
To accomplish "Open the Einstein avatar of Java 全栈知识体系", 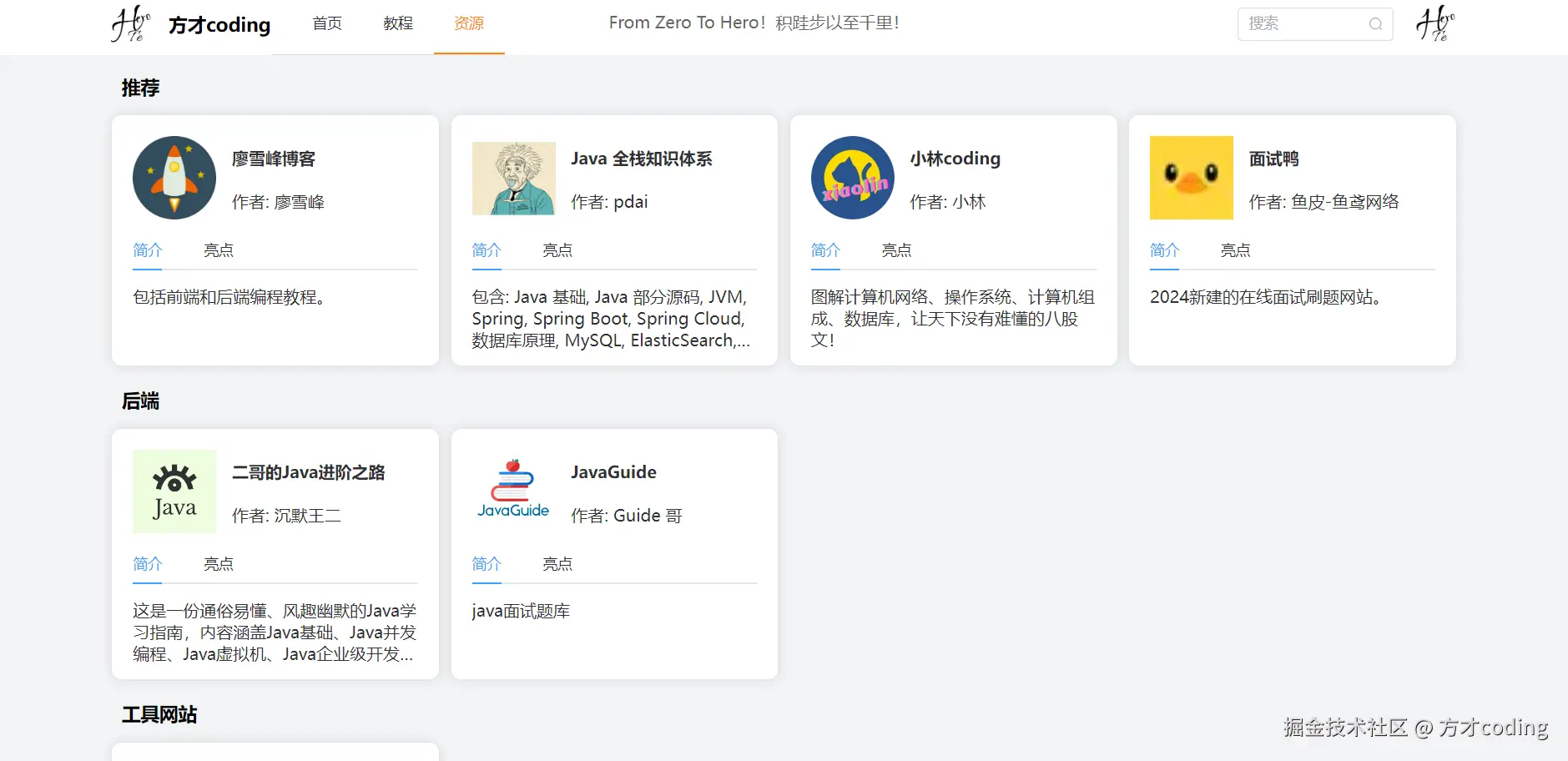I will point(513,178).
